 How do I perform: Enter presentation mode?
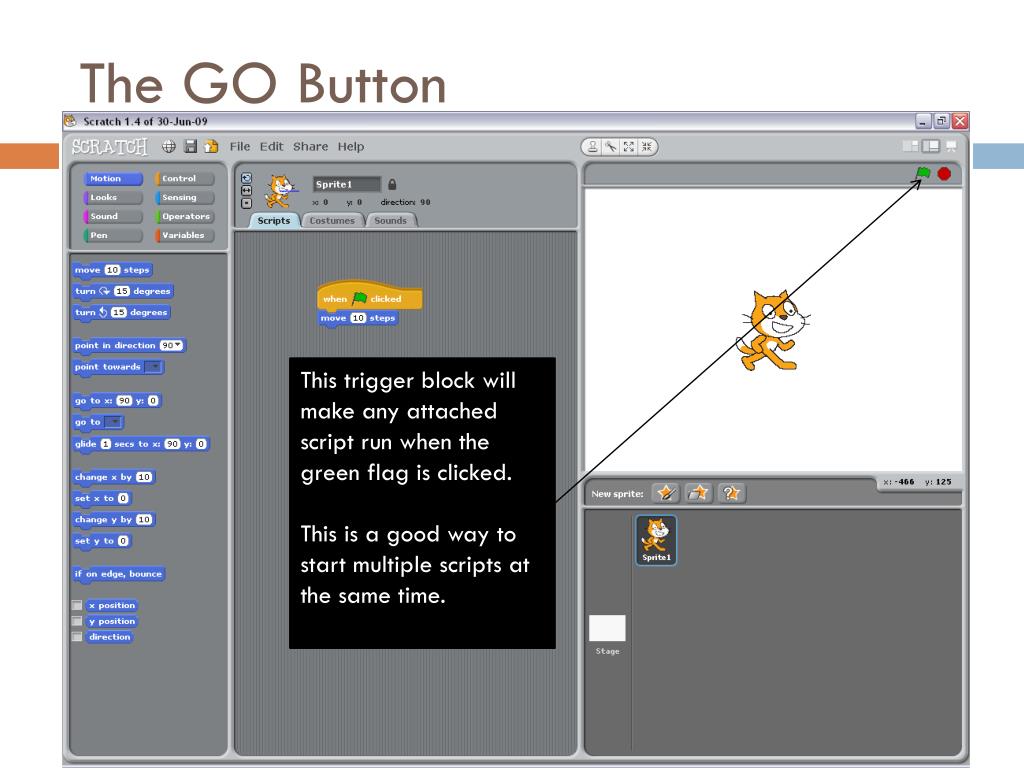[x=951, y=146]
